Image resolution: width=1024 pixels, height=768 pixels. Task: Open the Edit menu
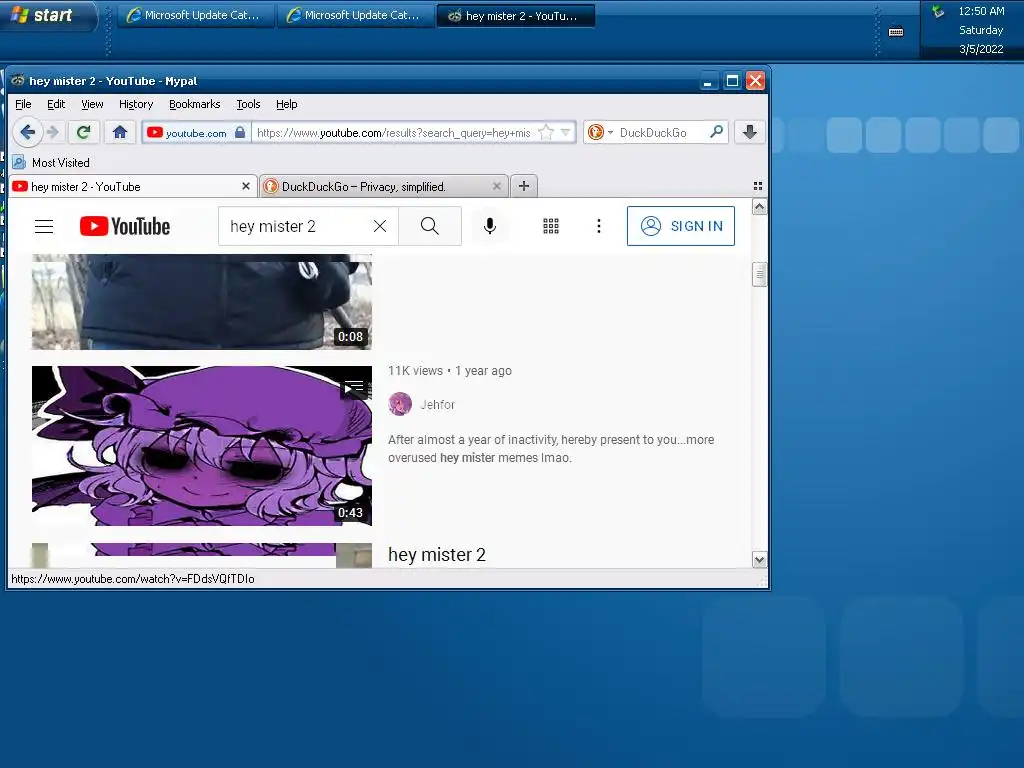click(x=56, y=104)
